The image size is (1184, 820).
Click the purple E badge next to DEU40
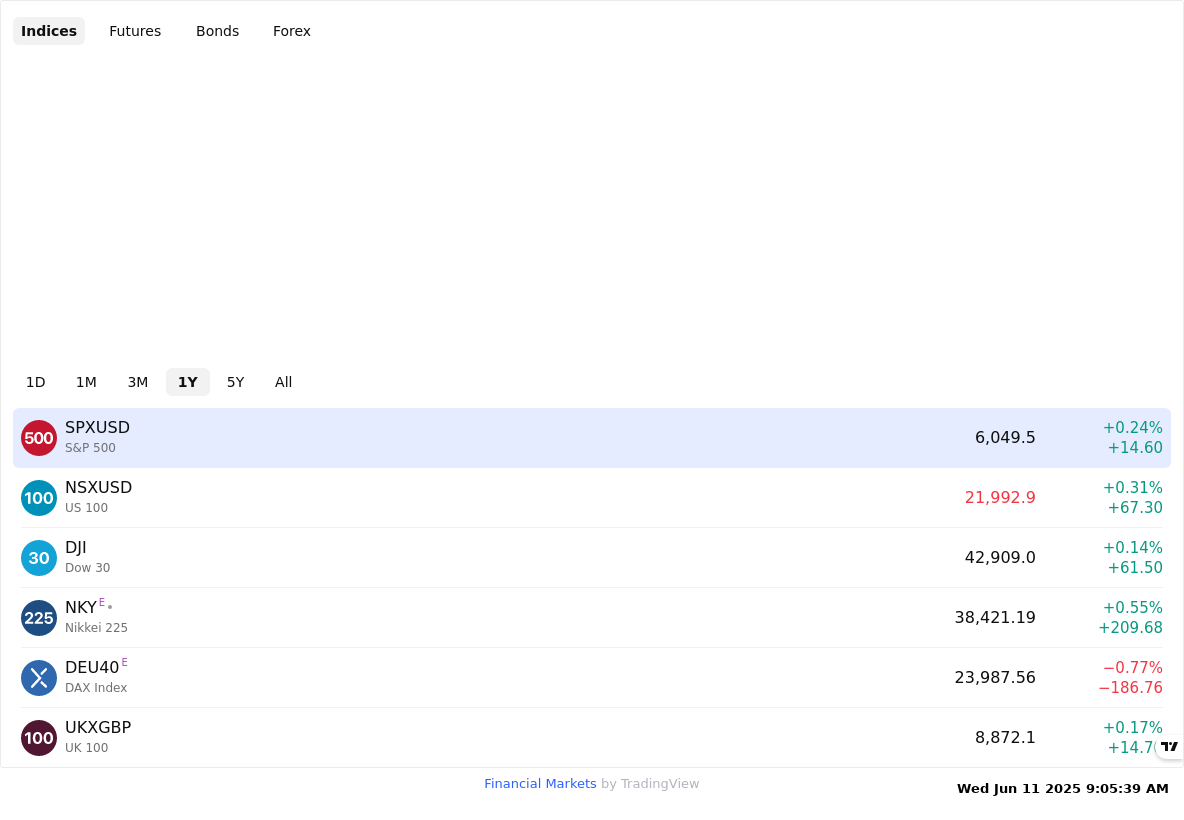point(125,662)
